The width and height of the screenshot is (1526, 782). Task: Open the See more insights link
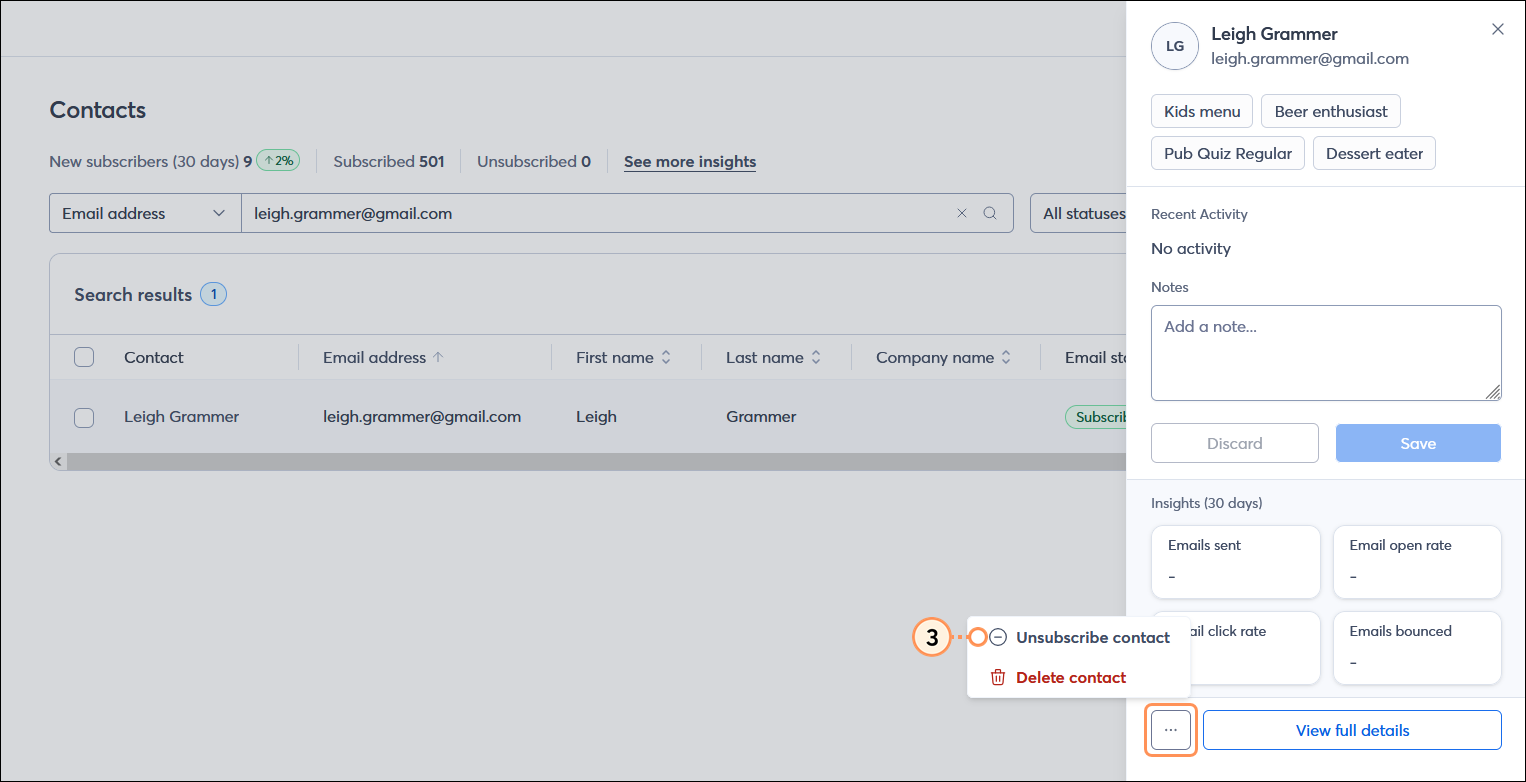coord(690,161)
